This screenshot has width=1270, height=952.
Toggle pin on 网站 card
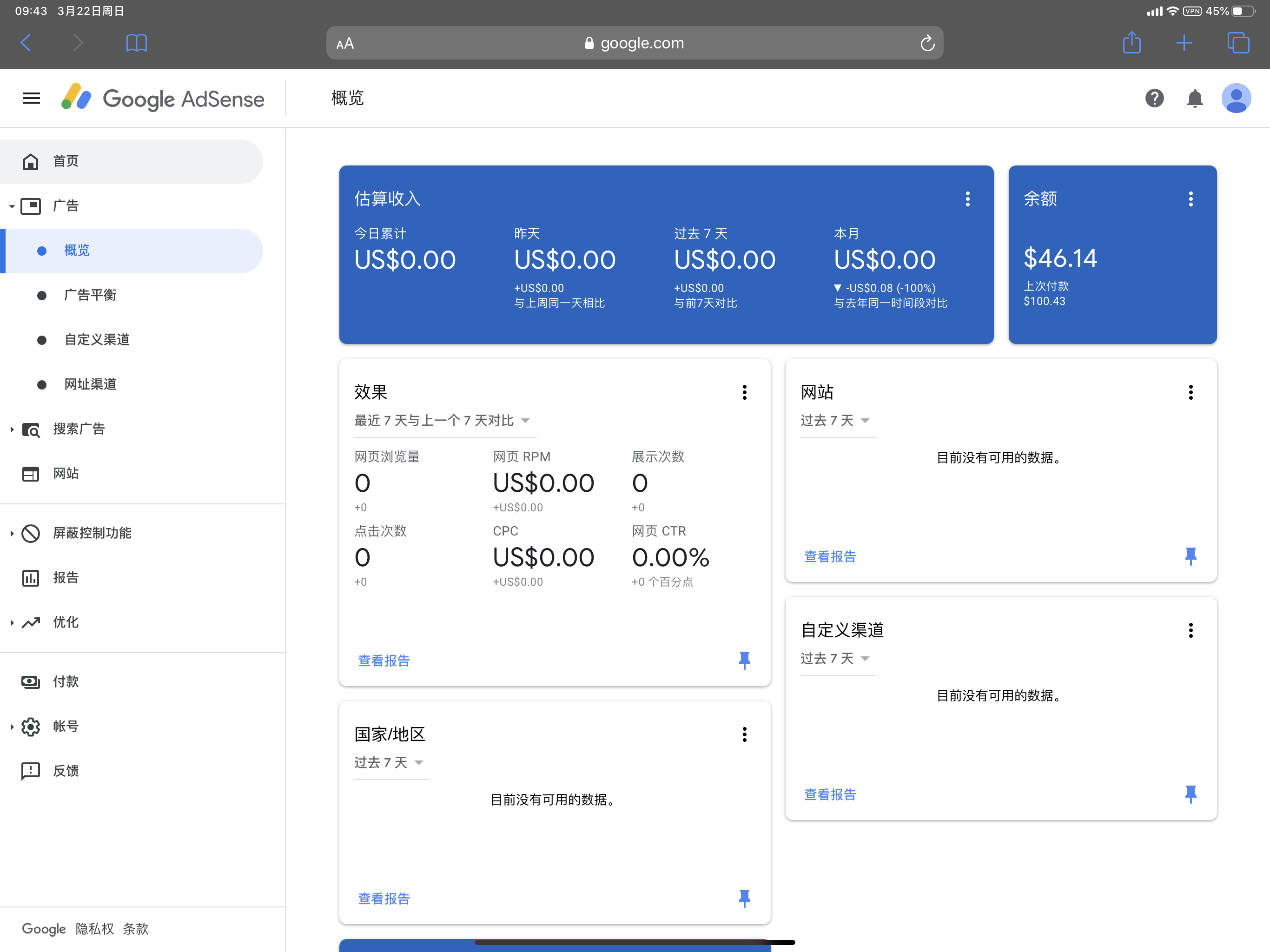pyautogui.click(x=1190, y=556)
